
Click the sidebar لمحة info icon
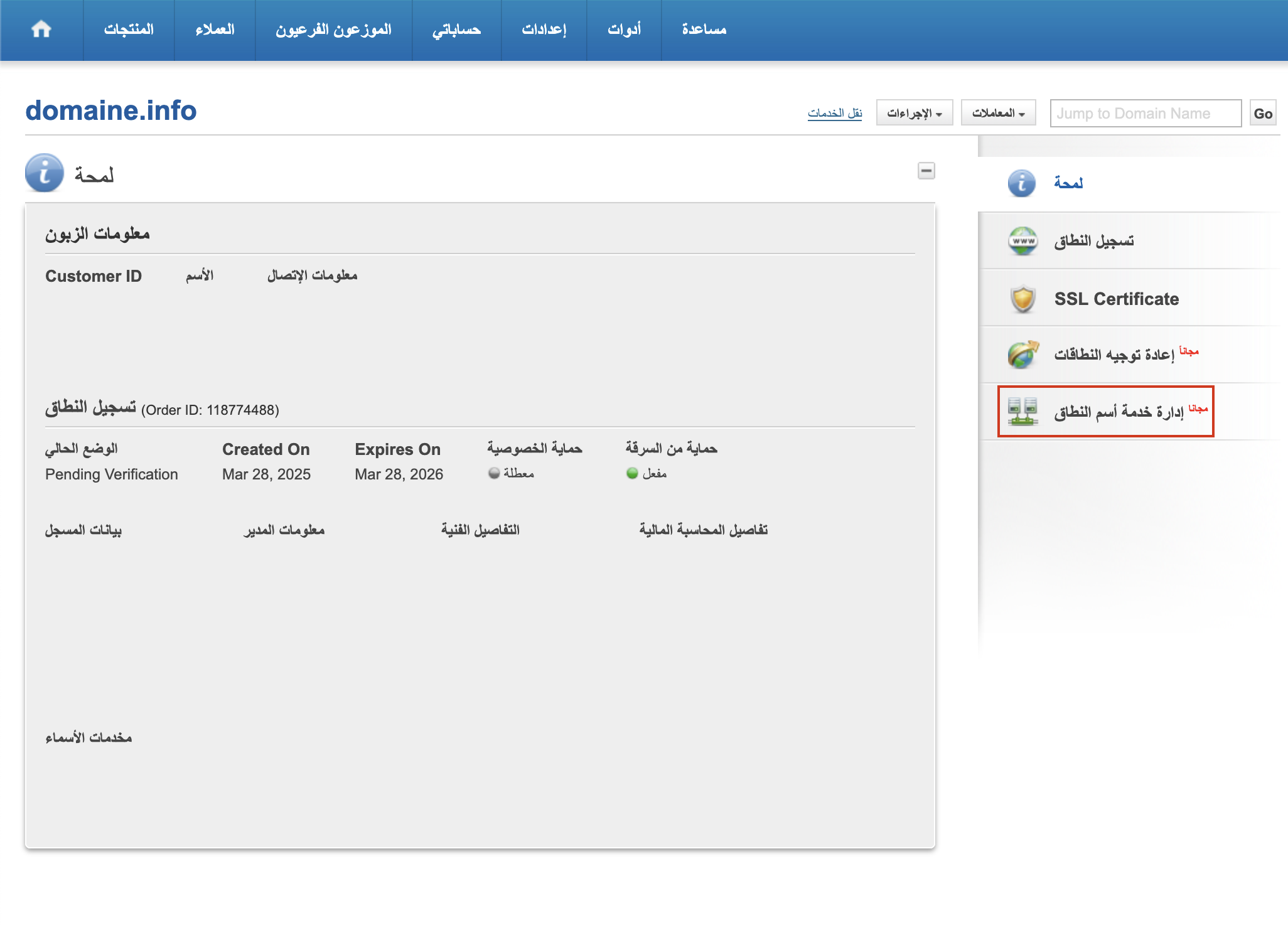[x=1021, y=183]
